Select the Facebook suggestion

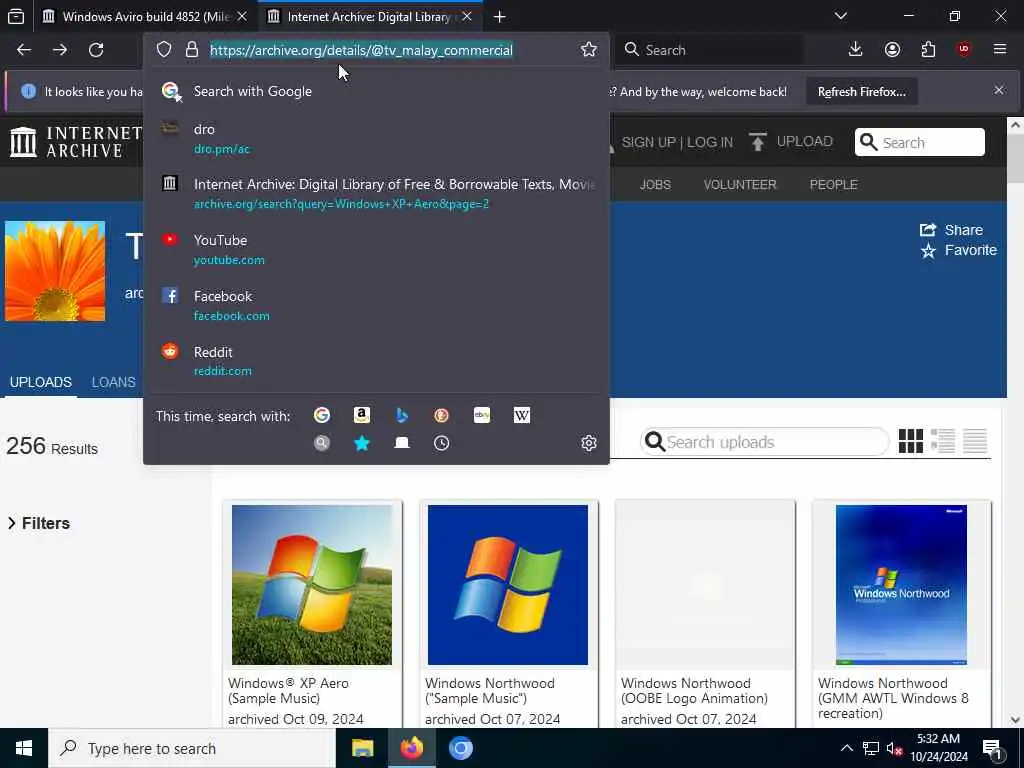tap(376, 306)
